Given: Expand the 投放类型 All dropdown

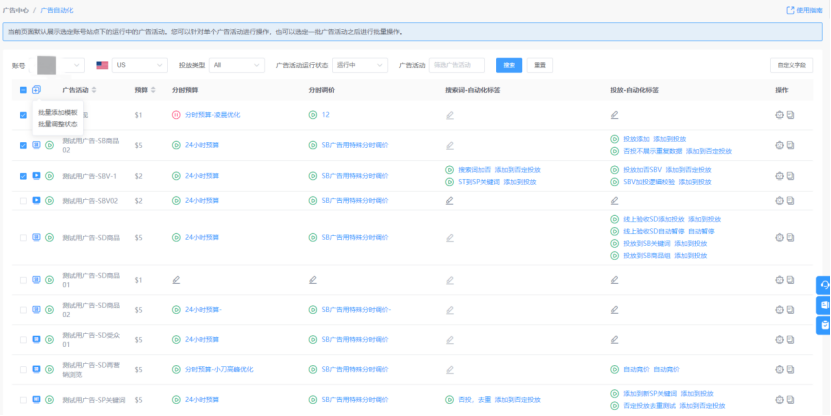Looking at the screenshot, I should 236,65.
